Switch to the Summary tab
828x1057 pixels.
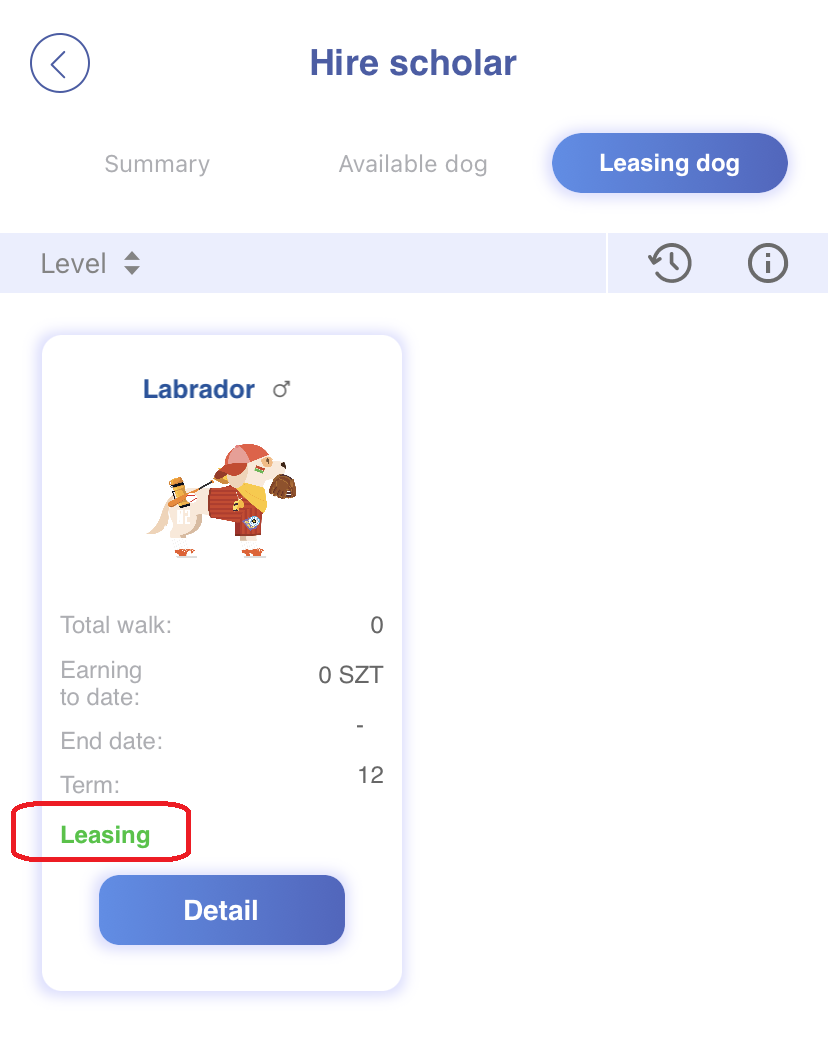pyautogui.click(x=157, y=164)
